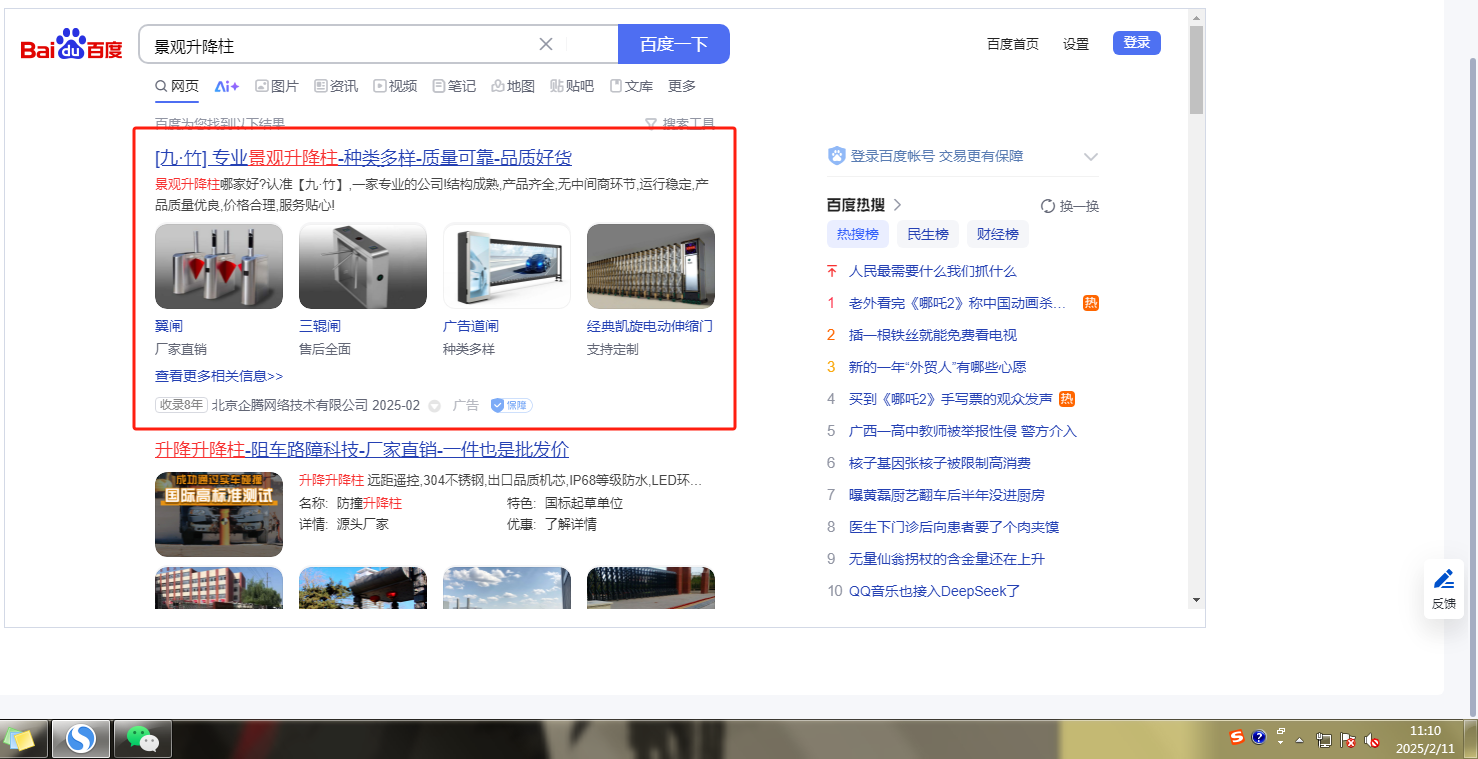Click the 换一换 refresh icon
Screen dimensions: 1478x759
click(x=1048, y=206)
